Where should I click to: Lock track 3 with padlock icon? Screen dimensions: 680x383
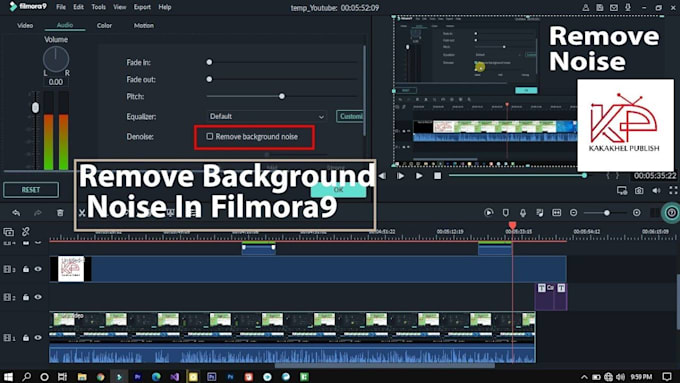pyautogui.click(x=26, y=269)
